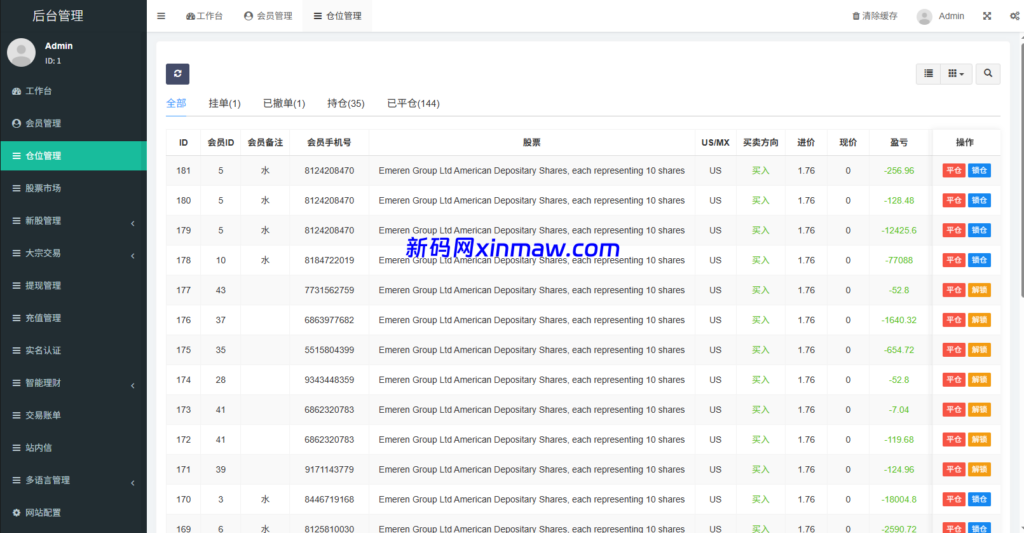The height and width of the screenshot is (533, 1024).
Task: Click phone number 7731562759 cell
Action: (329, 290)
